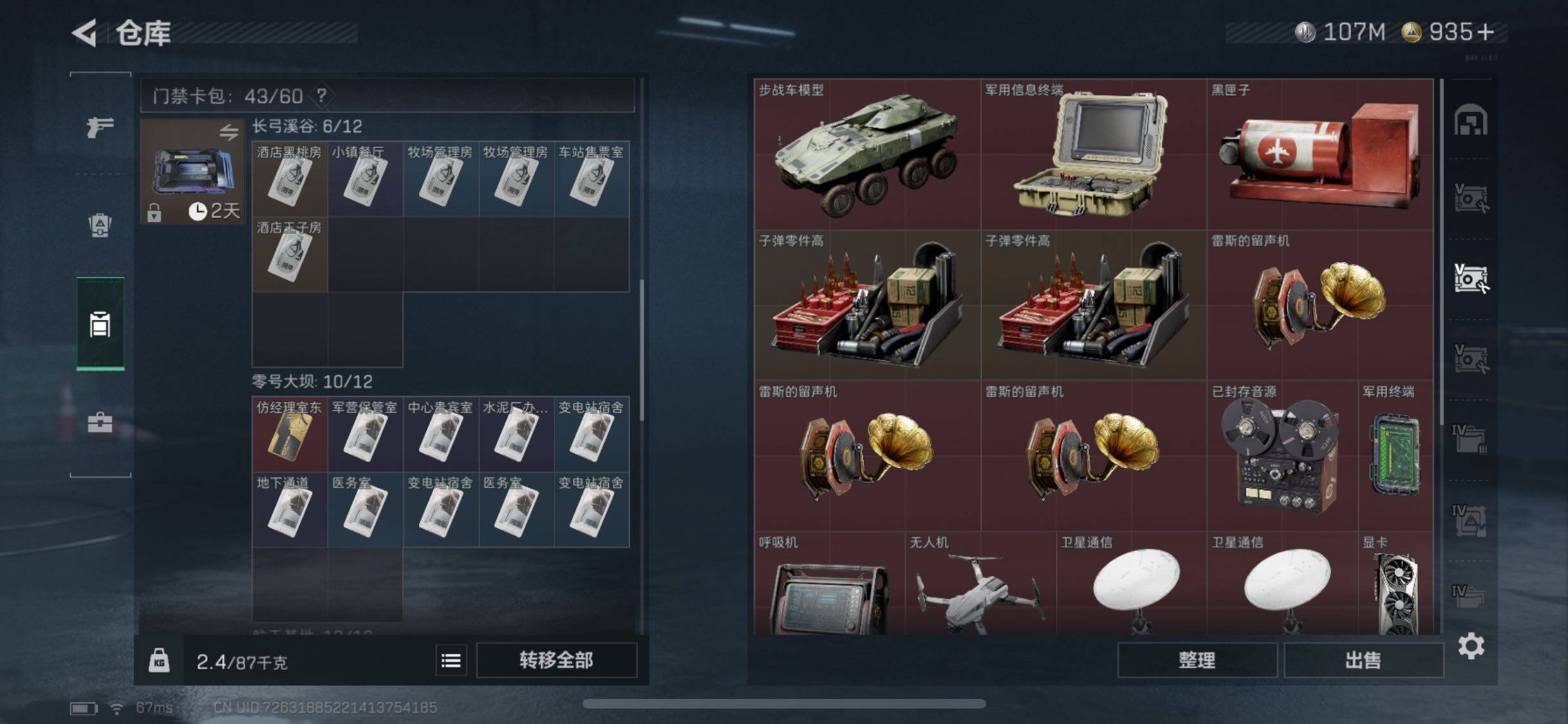Screen dimensions: 1568x724
Task: Click the settings gear icon
Action: [1471, 645]
